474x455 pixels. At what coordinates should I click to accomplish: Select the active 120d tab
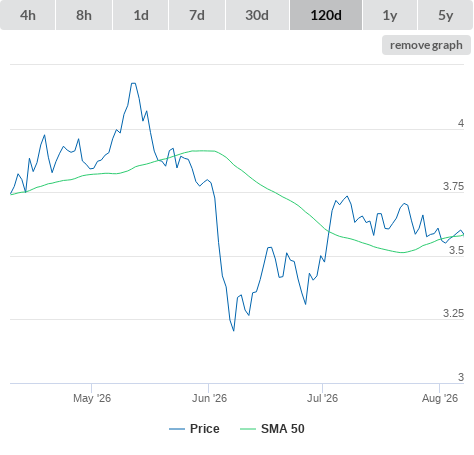pos(326,15)
